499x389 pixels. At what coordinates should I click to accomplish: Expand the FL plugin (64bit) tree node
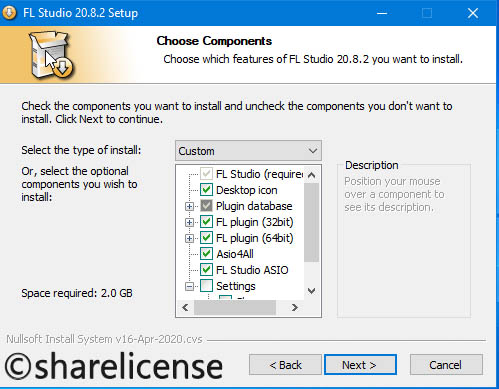[x=189, y=238]
